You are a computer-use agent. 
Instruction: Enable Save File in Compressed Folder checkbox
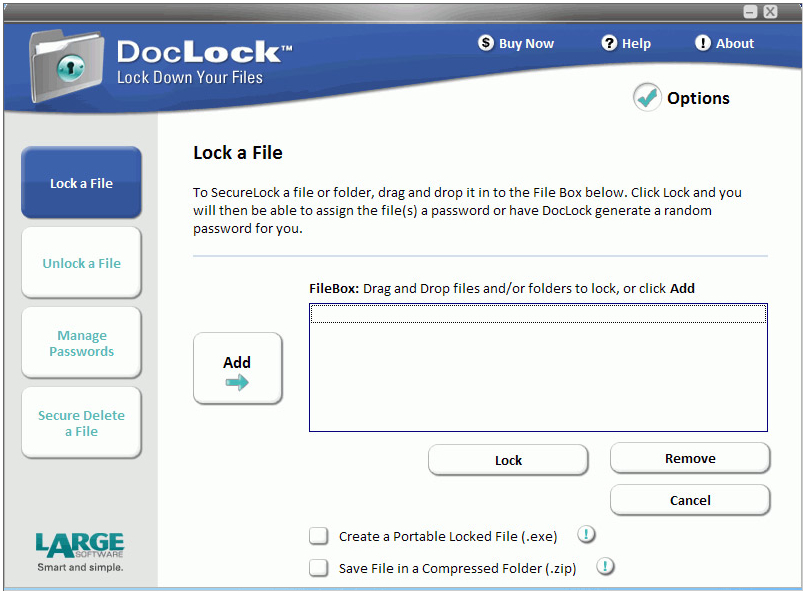tap(319, 568)
